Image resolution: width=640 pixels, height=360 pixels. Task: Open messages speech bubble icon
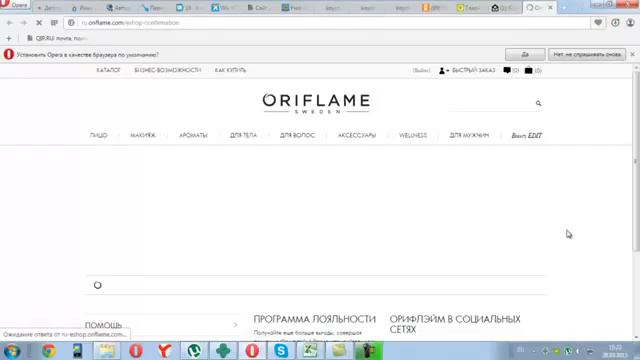pos(507,70)
